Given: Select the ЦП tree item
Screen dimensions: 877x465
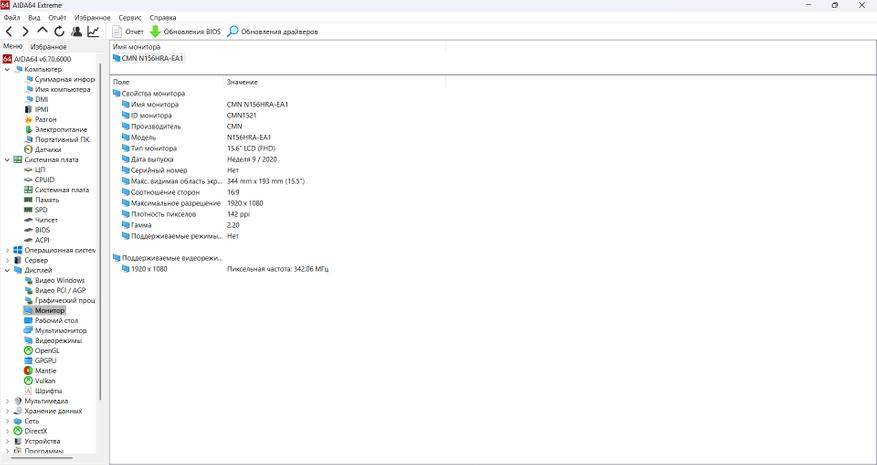Looking at the screenshot, I should tap(35, 170).
